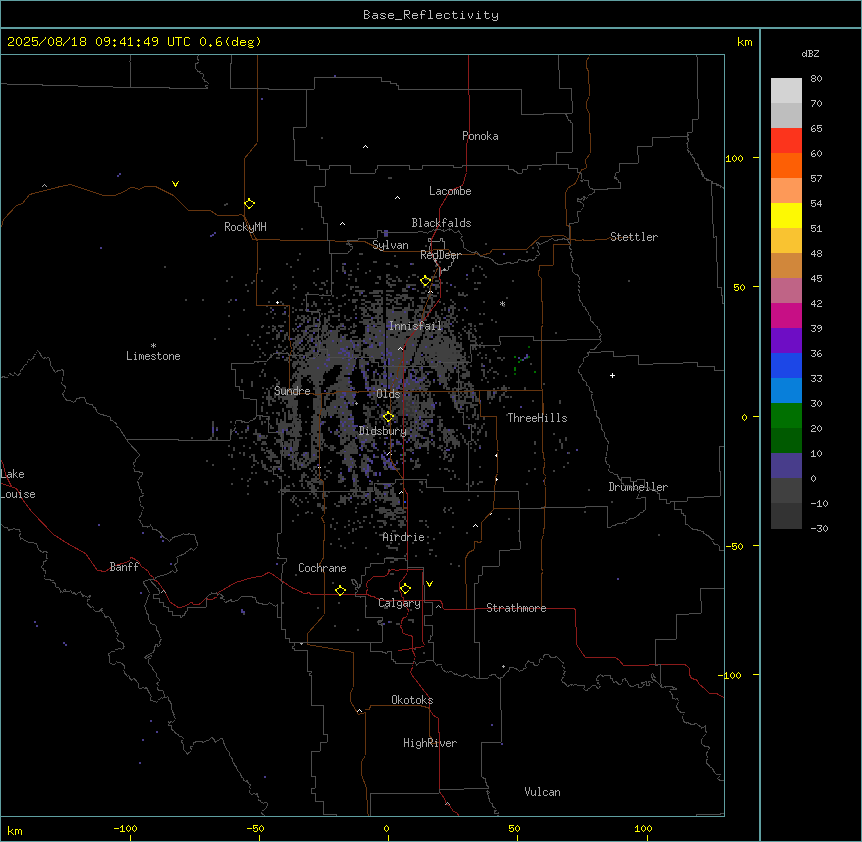Viewport: 862px width, 842px height.
Task: Click the Cochrane town label
Action: (322, 568)
